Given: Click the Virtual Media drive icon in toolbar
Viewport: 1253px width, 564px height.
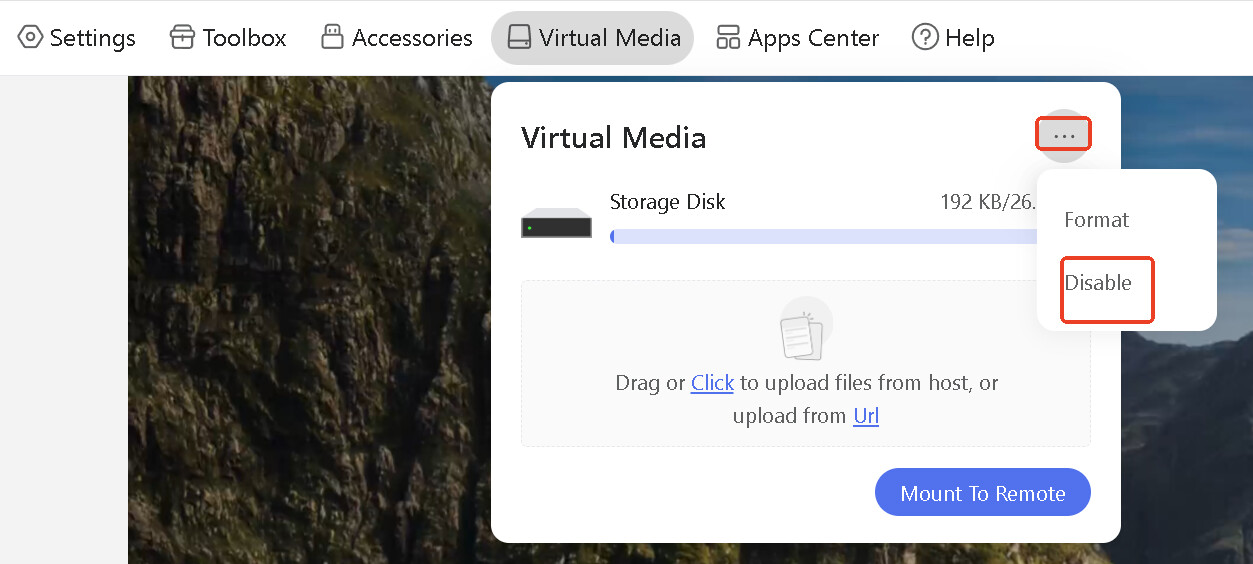Looking at the screenshot, I should [519, 38].
